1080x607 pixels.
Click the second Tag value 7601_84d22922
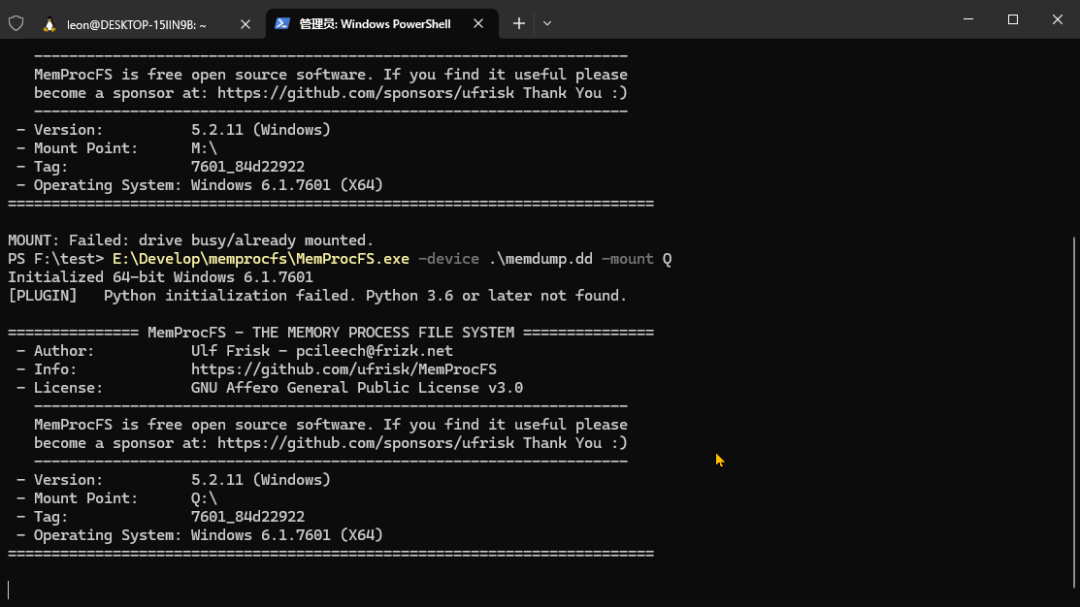tap(248, 517)
